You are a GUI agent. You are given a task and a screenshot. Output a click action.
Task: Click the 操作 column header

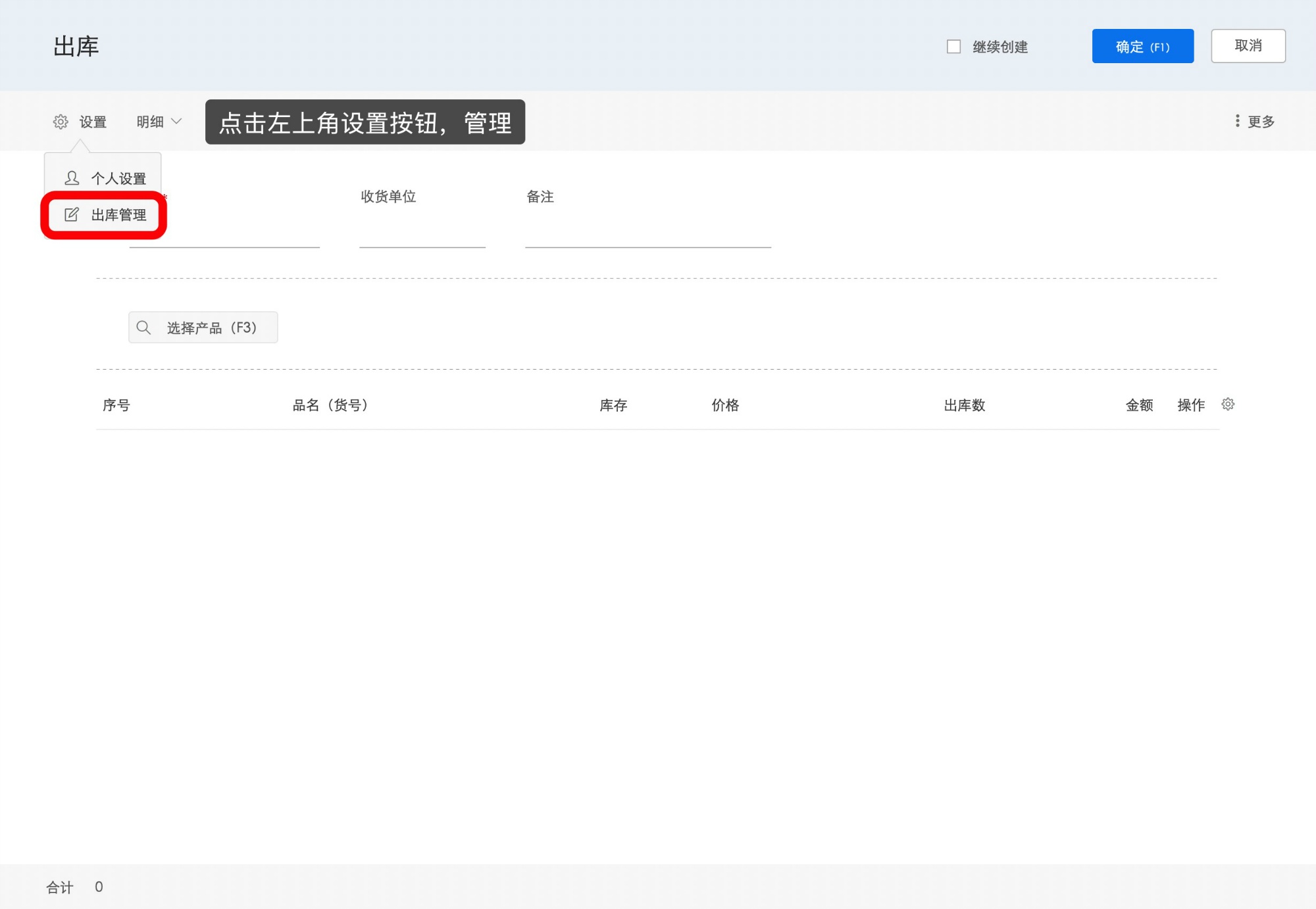click(1191, 405)
